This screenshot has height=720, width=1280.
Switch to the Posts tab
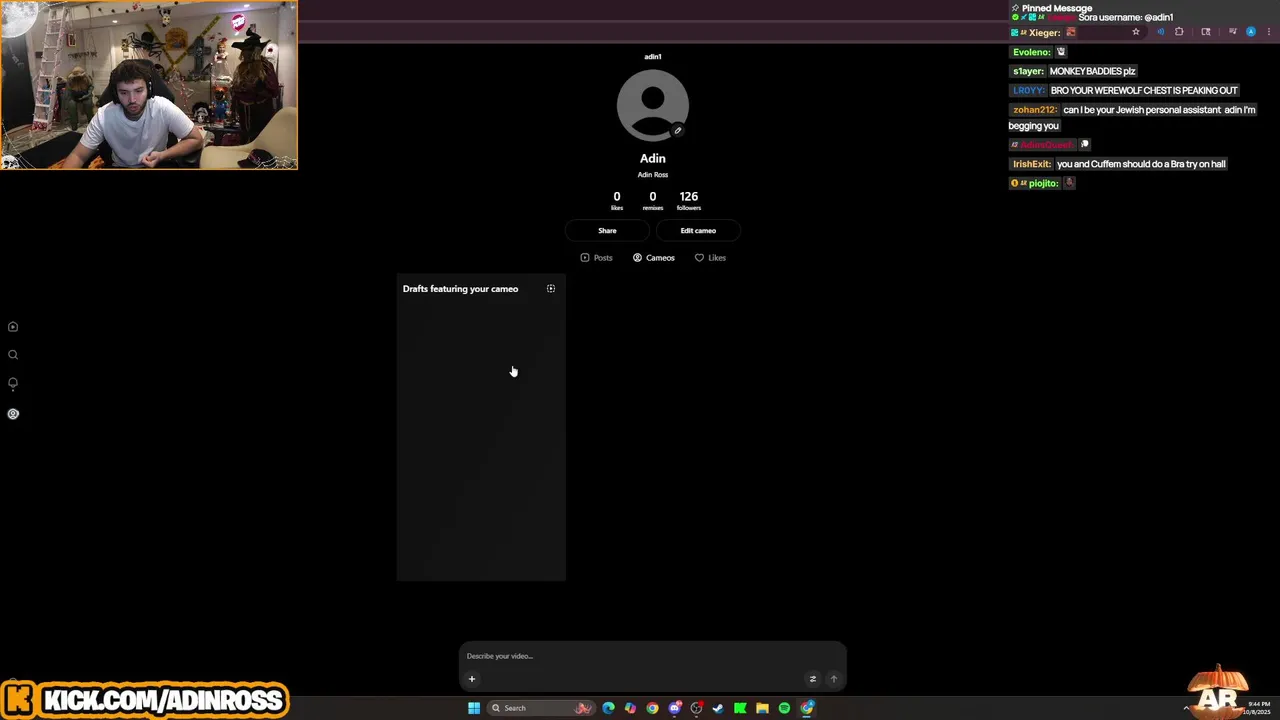coord(597,258)
